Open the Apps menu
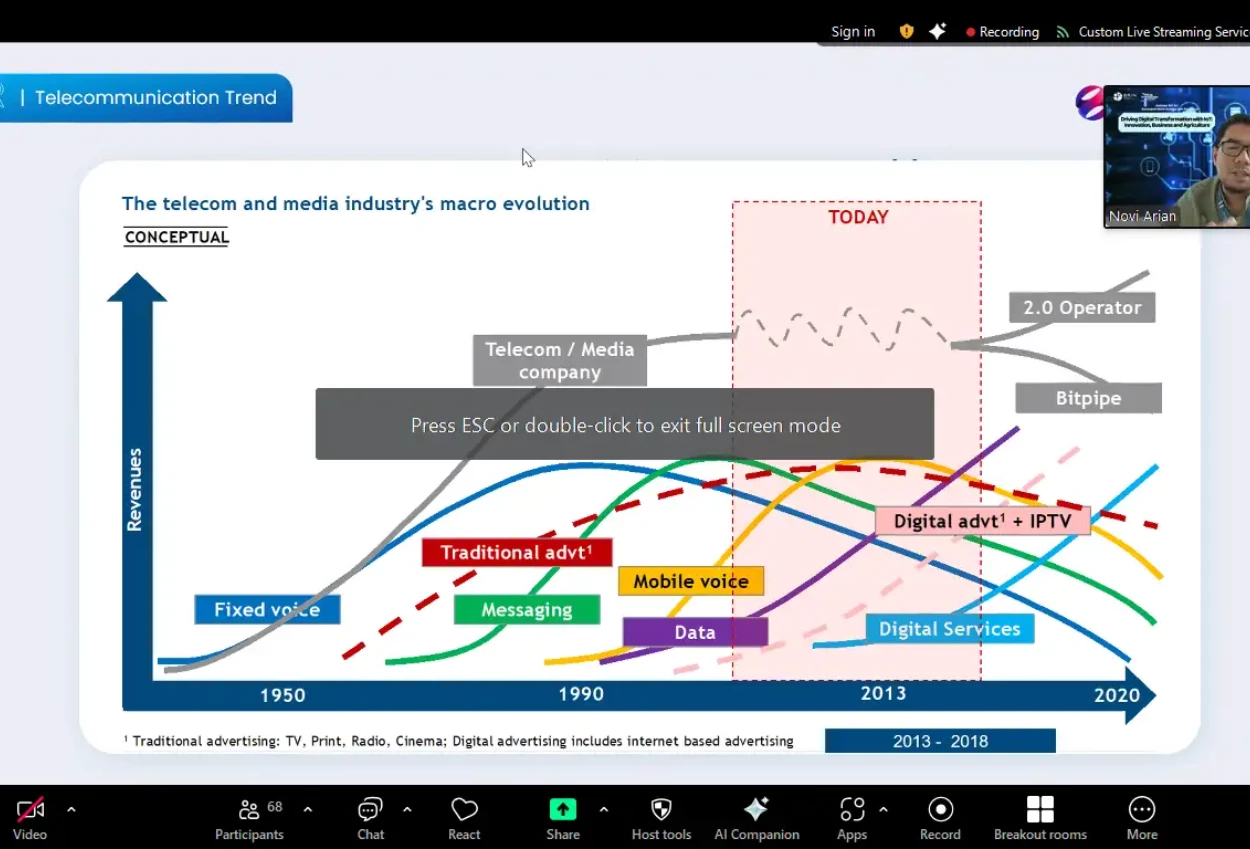The width and height of the screenshot is (1250, 849). click(852, 818)
